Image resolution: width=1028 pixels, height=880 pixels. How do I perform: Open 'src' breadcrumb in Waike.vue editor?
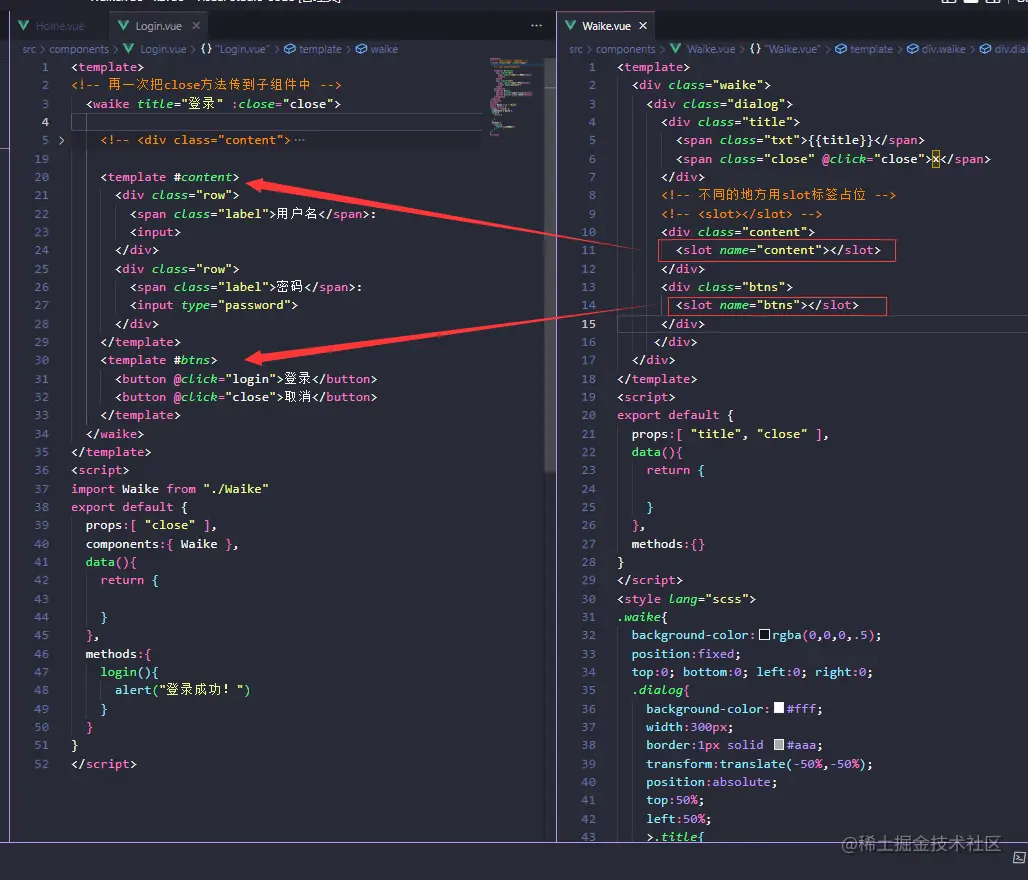click(x=576, y=49)
